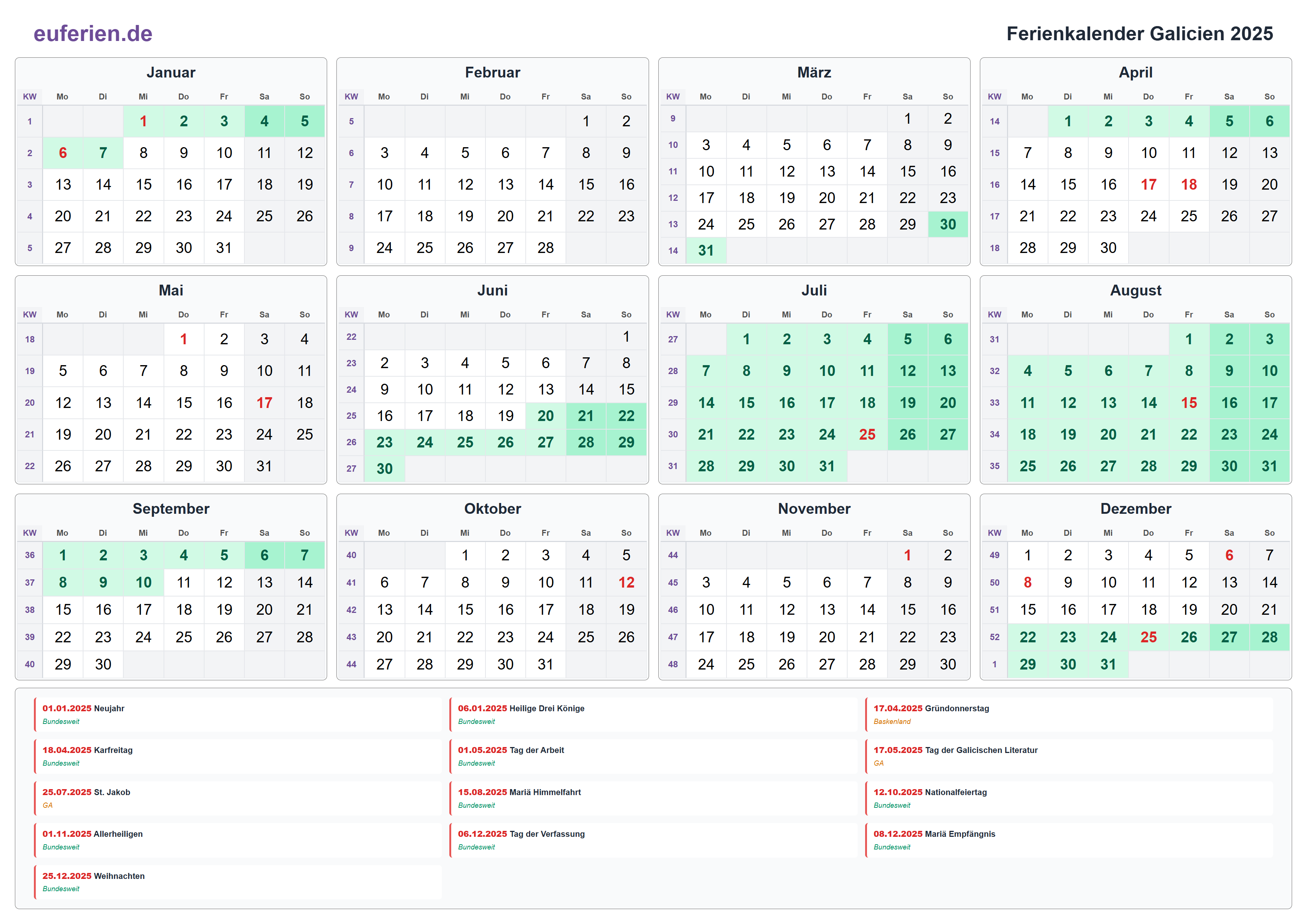
Task: Click February 28 date cell
Action: (545, 248)
